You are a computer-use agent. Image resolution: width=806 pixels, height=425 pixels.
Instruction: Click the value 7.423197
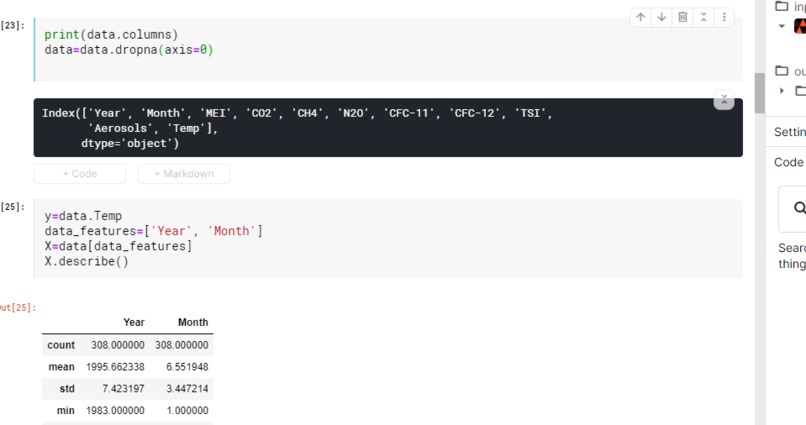pyautogui.click(x=123, y=389)
